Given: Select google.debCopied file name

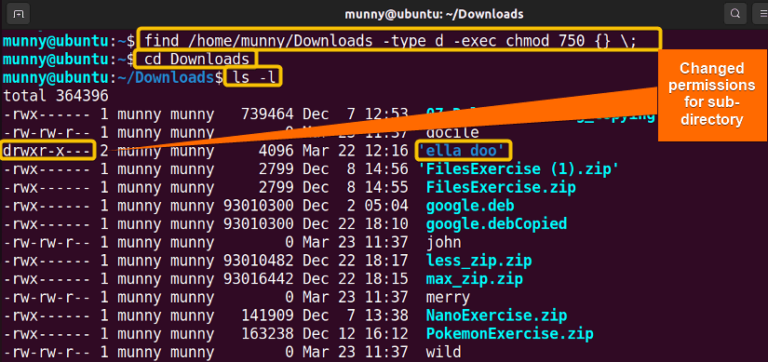Looking at the screenshot, I should [496, 223].
